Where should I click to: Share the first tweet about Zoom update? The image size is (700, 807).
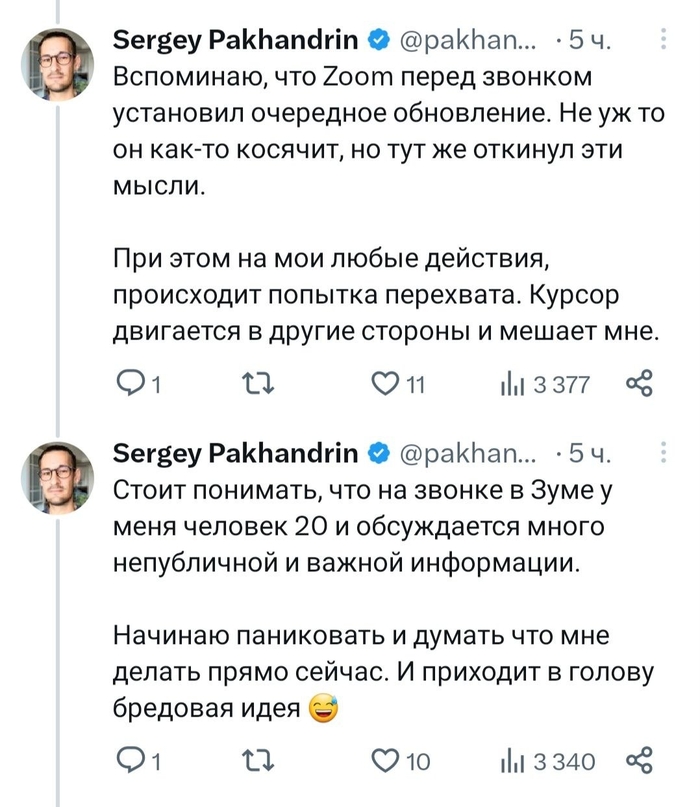click(638, 384)
